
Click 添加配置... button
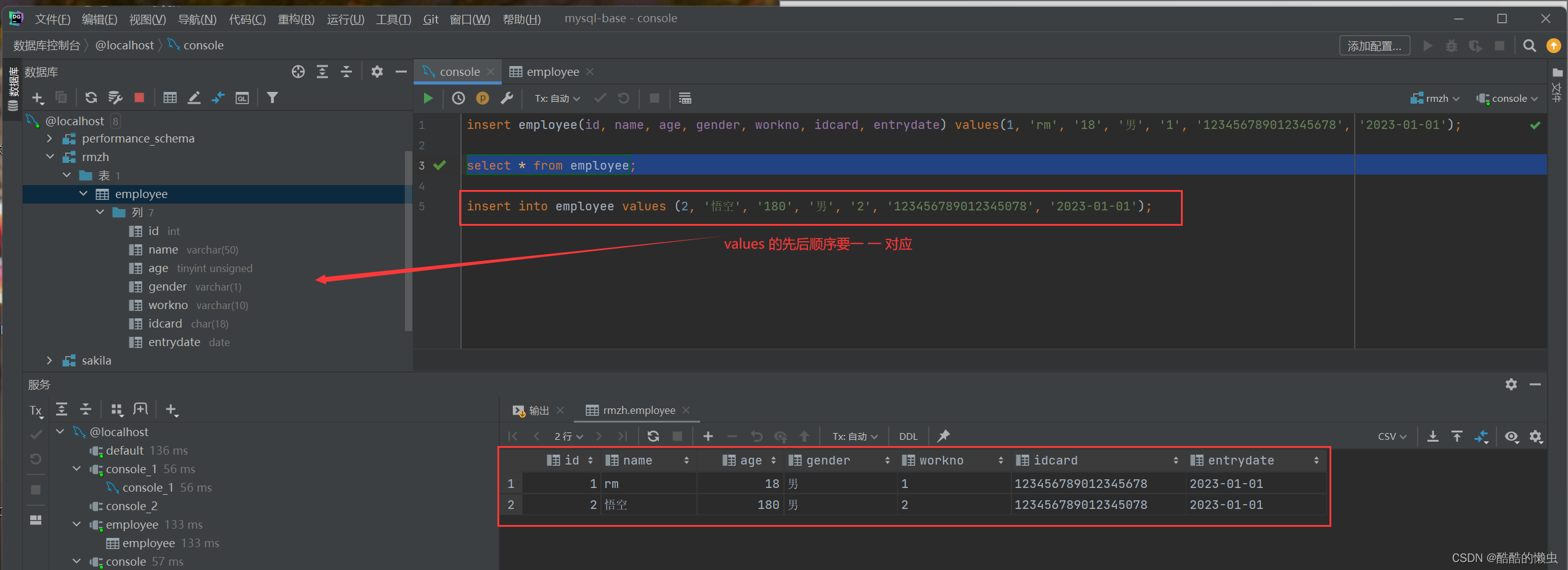point(1374,46)
